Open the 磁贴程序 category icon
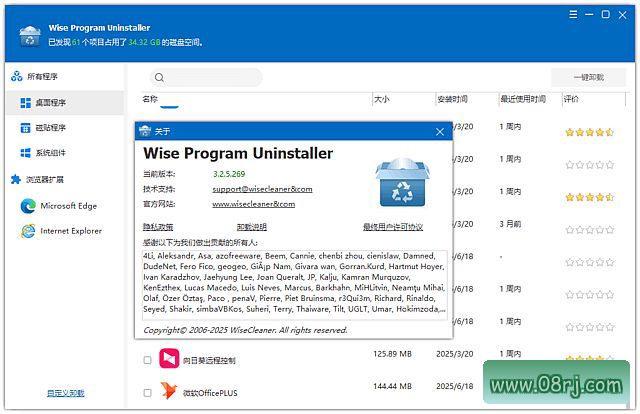Screen dimensions: 640x414 pyautogui.click(x=26, y=128)
